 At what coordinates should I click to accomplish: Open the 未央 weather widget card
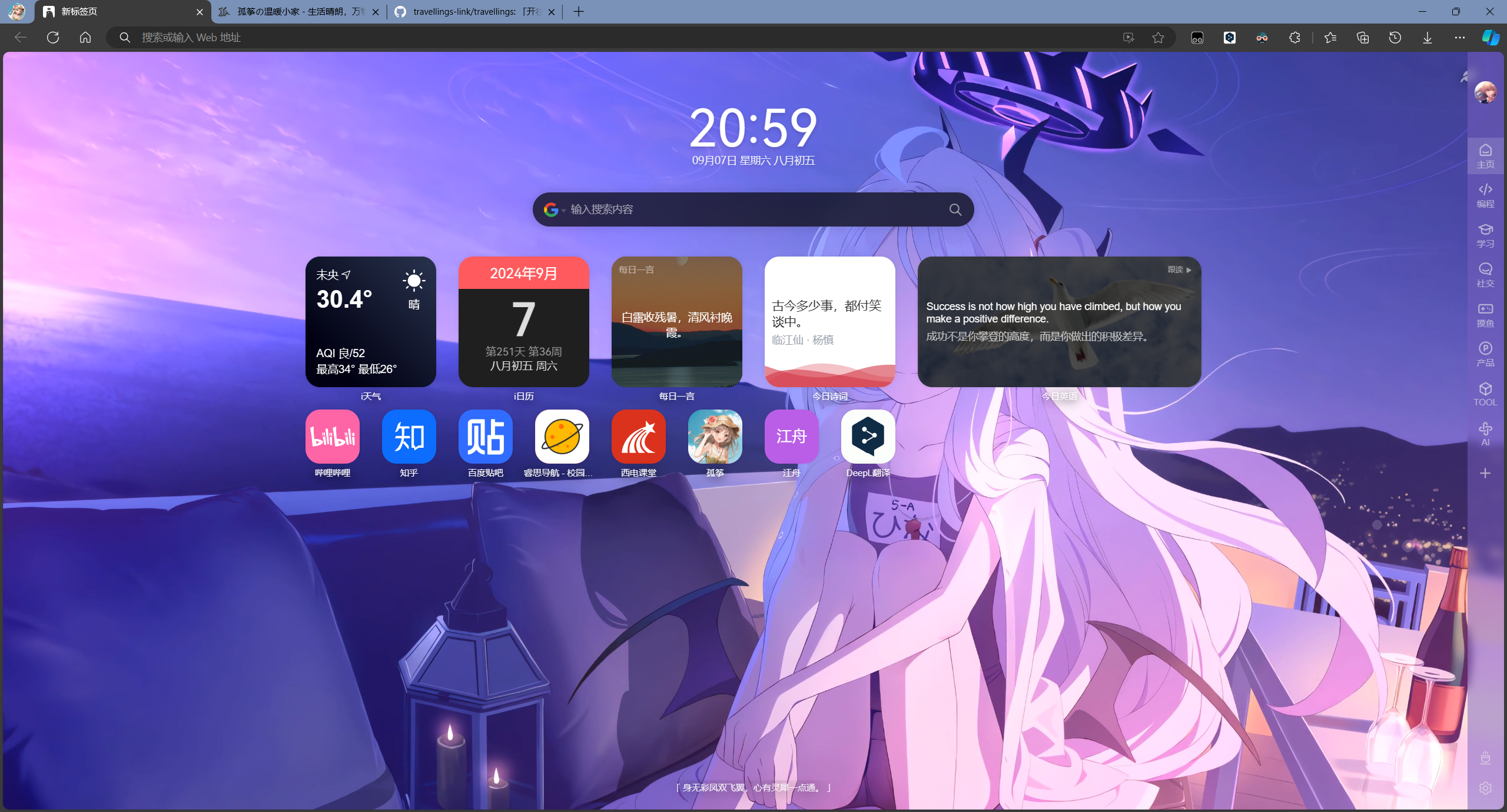click(370, 321)
